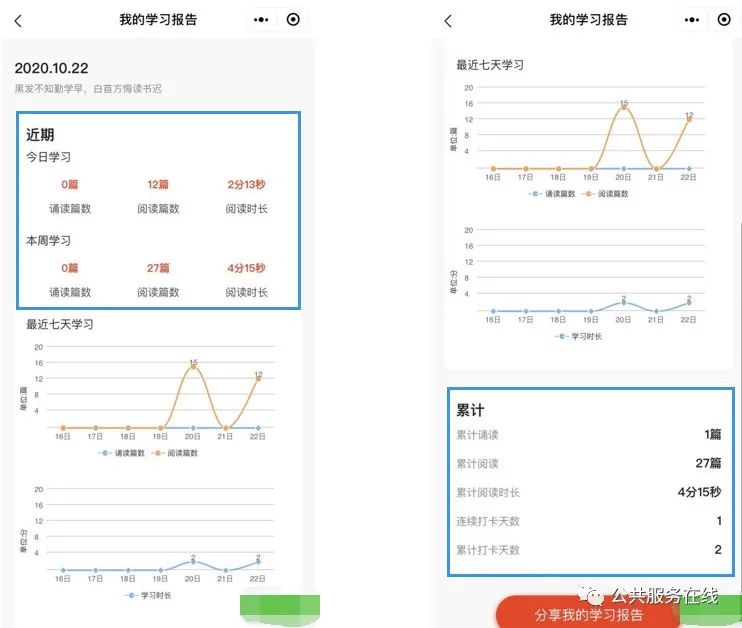Click 分享我的学习报告 button

[588, 614]
